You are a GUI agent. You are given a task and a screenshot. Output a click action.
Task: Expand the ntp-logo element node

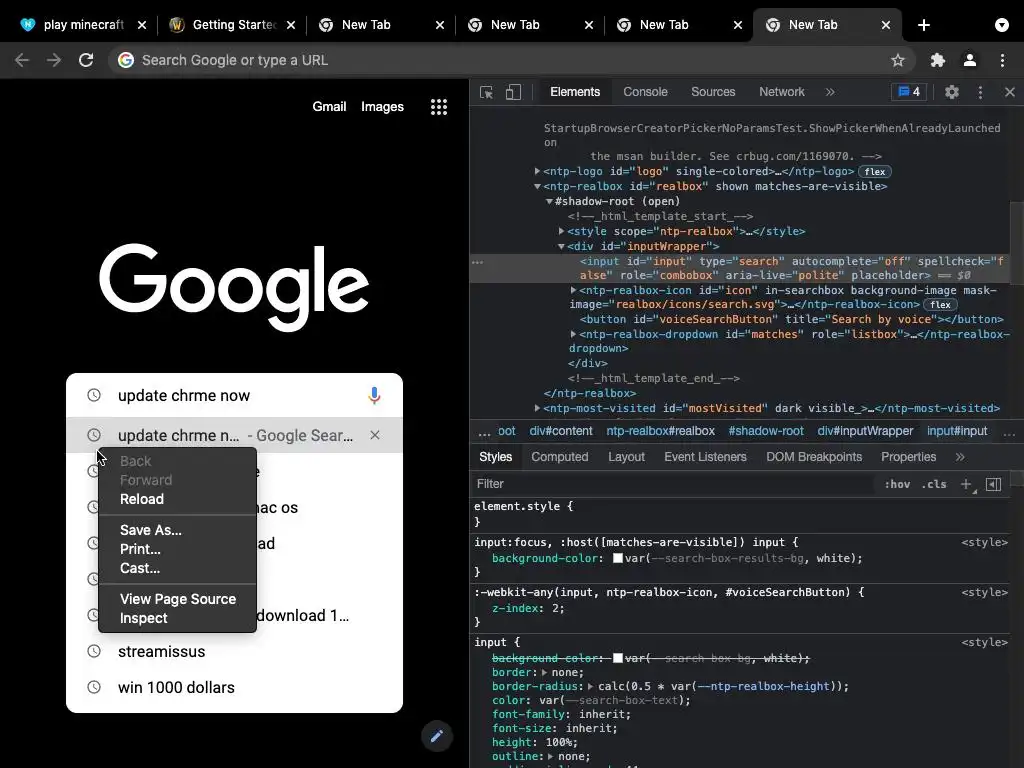click(x=537, y=171)
